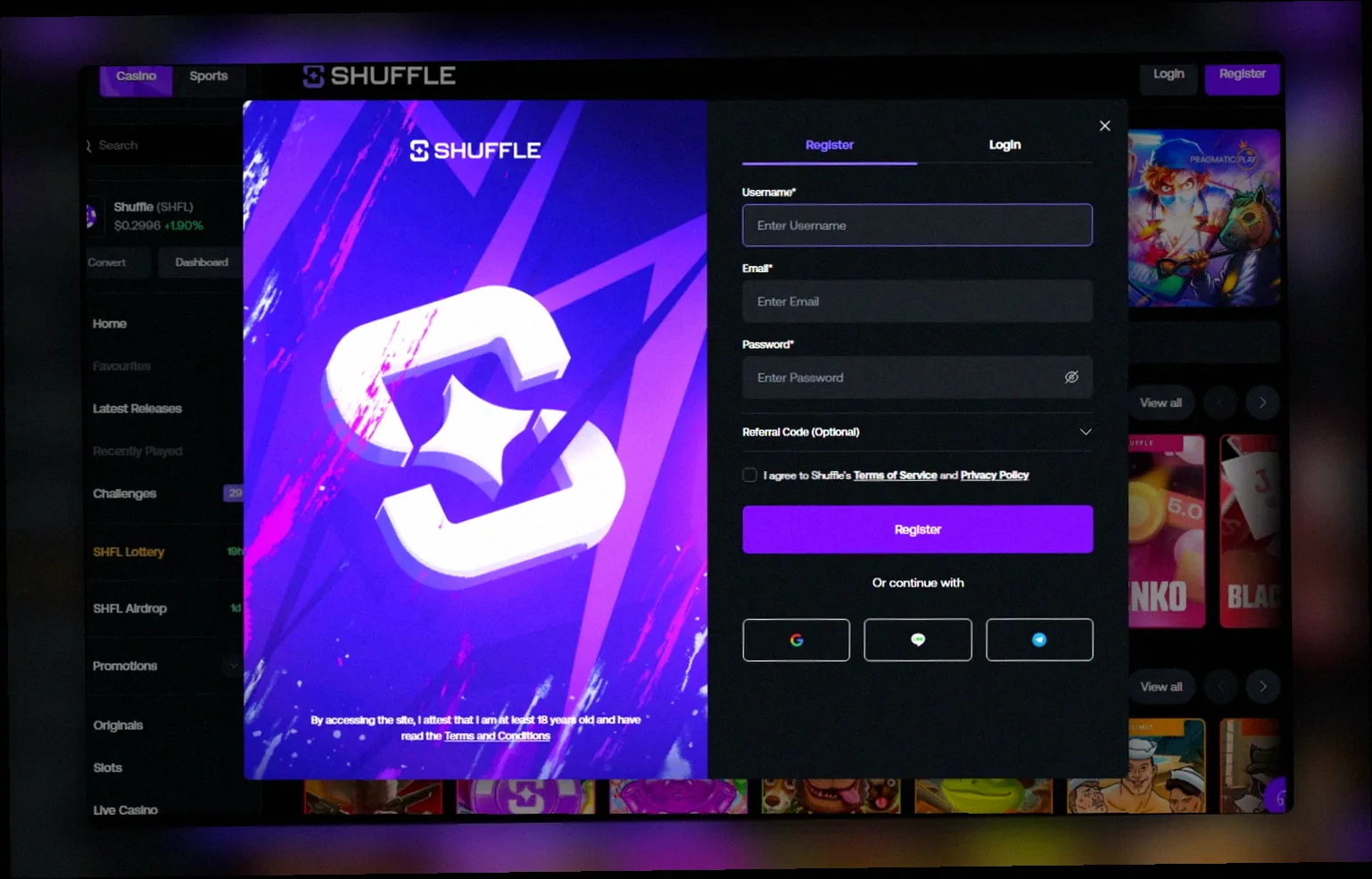Viewport: 1372px width, 879px height.
Task: Open the Terms of Service link
Action: [x=895, y=476]
